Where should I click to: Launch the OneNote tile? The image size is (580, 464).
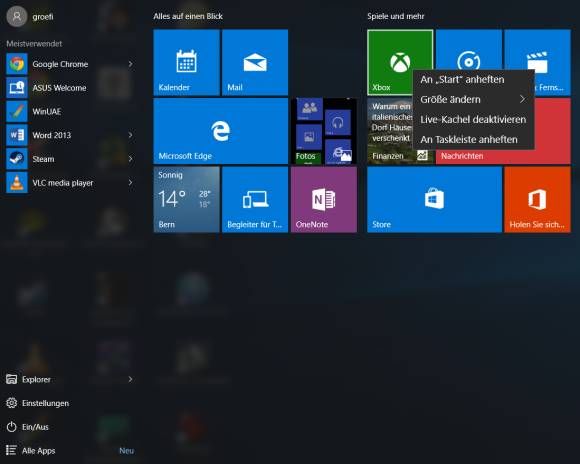point(324,199)
